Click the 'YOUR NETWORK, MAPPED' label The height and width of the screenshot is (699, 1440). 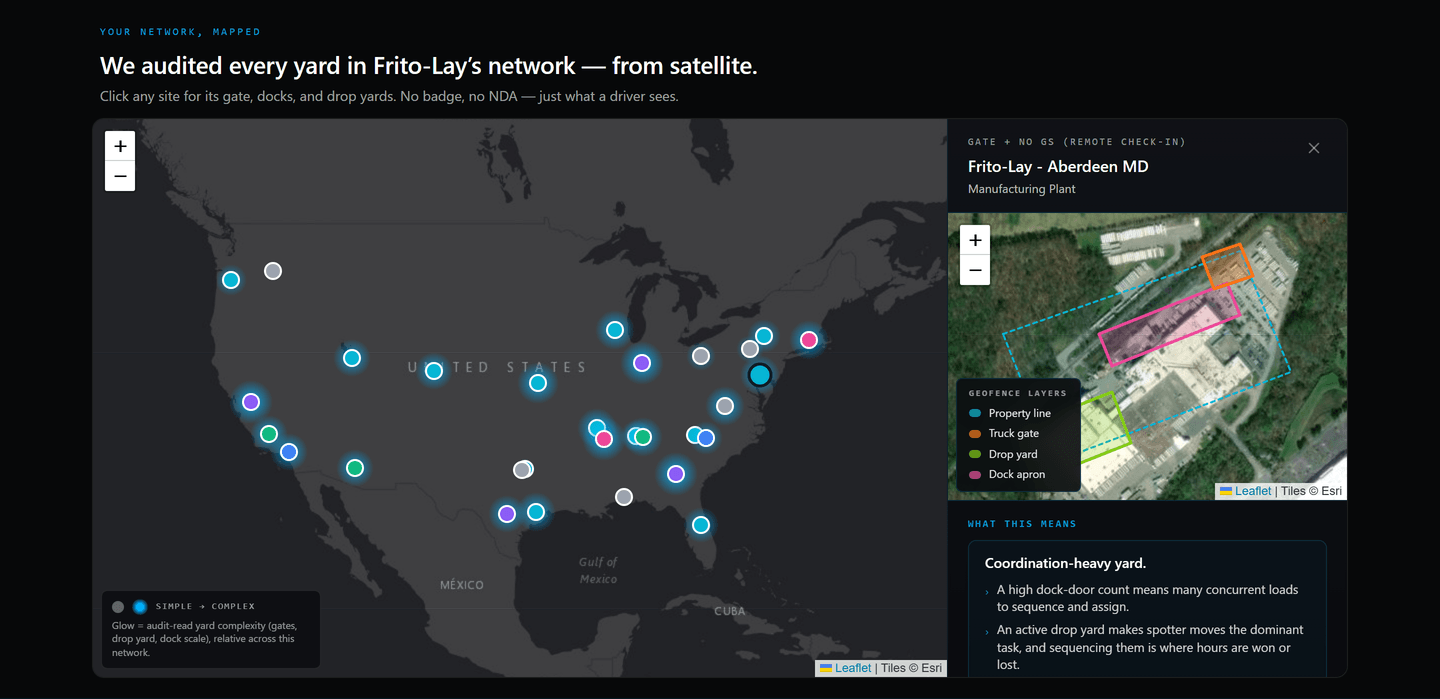point(180,32)
